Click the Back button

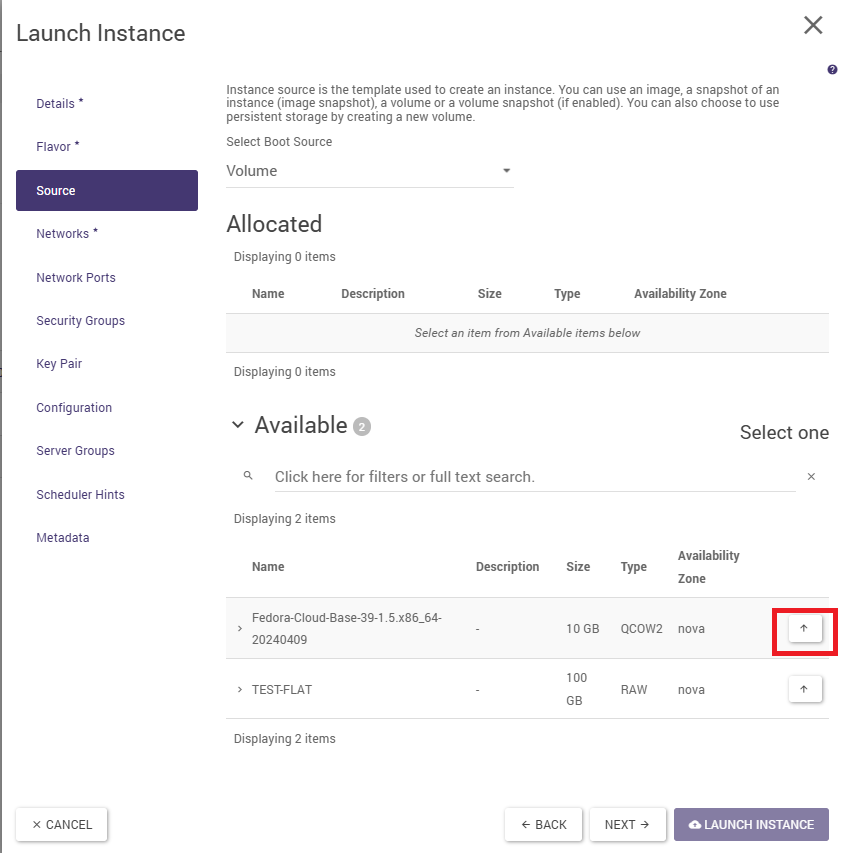coord(544,825)
